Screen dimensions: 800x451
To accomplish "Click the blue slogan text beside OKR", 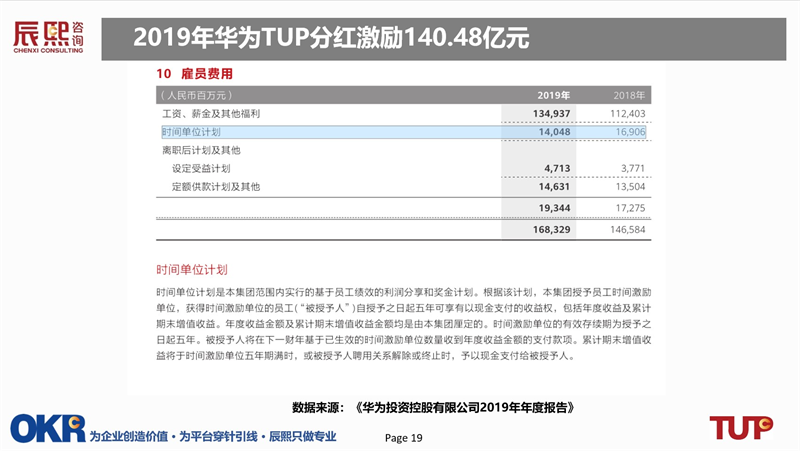I will [213, 437].
